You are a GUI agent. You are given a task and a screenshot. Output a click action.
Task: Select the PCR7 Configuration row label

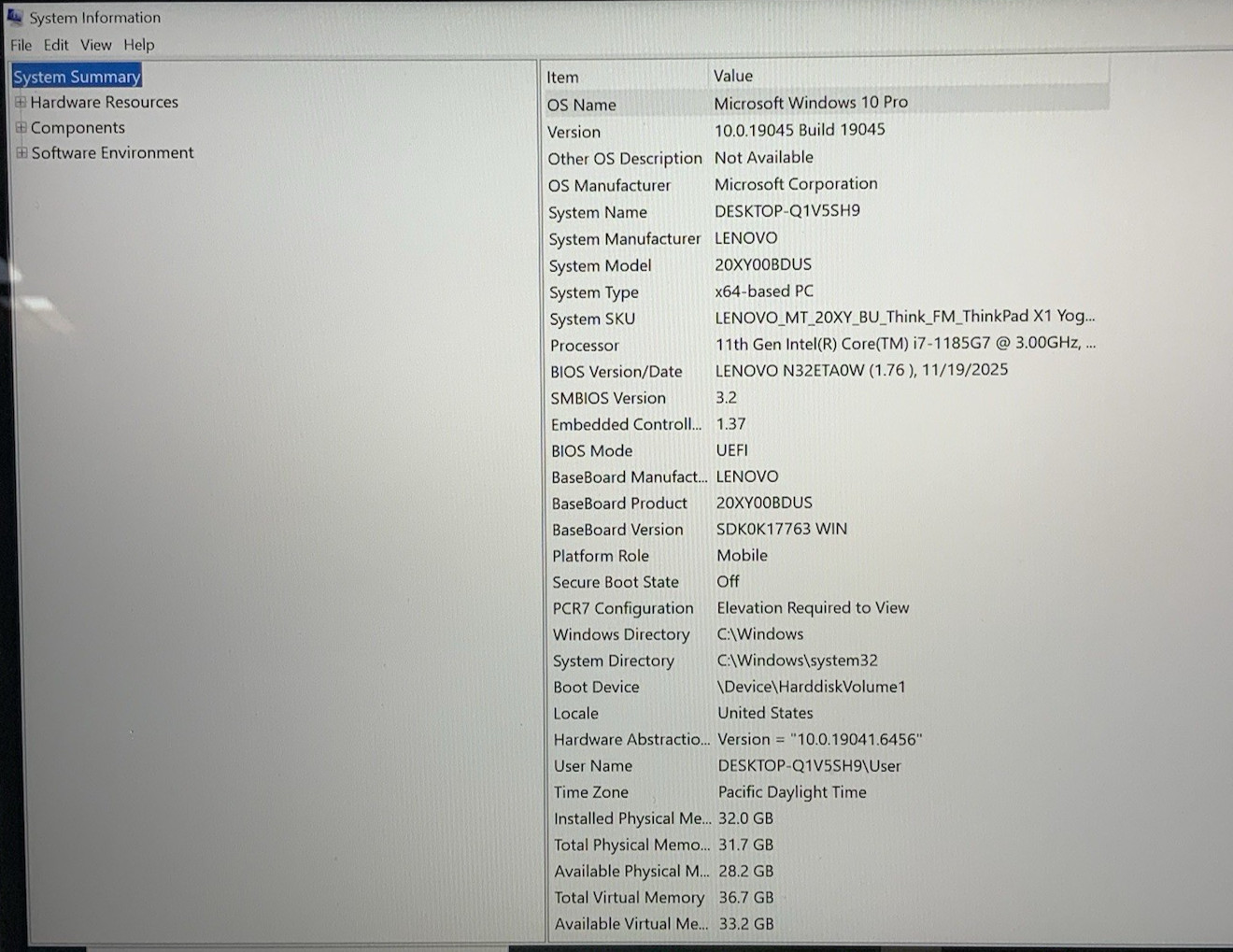[x=623, y=608]
